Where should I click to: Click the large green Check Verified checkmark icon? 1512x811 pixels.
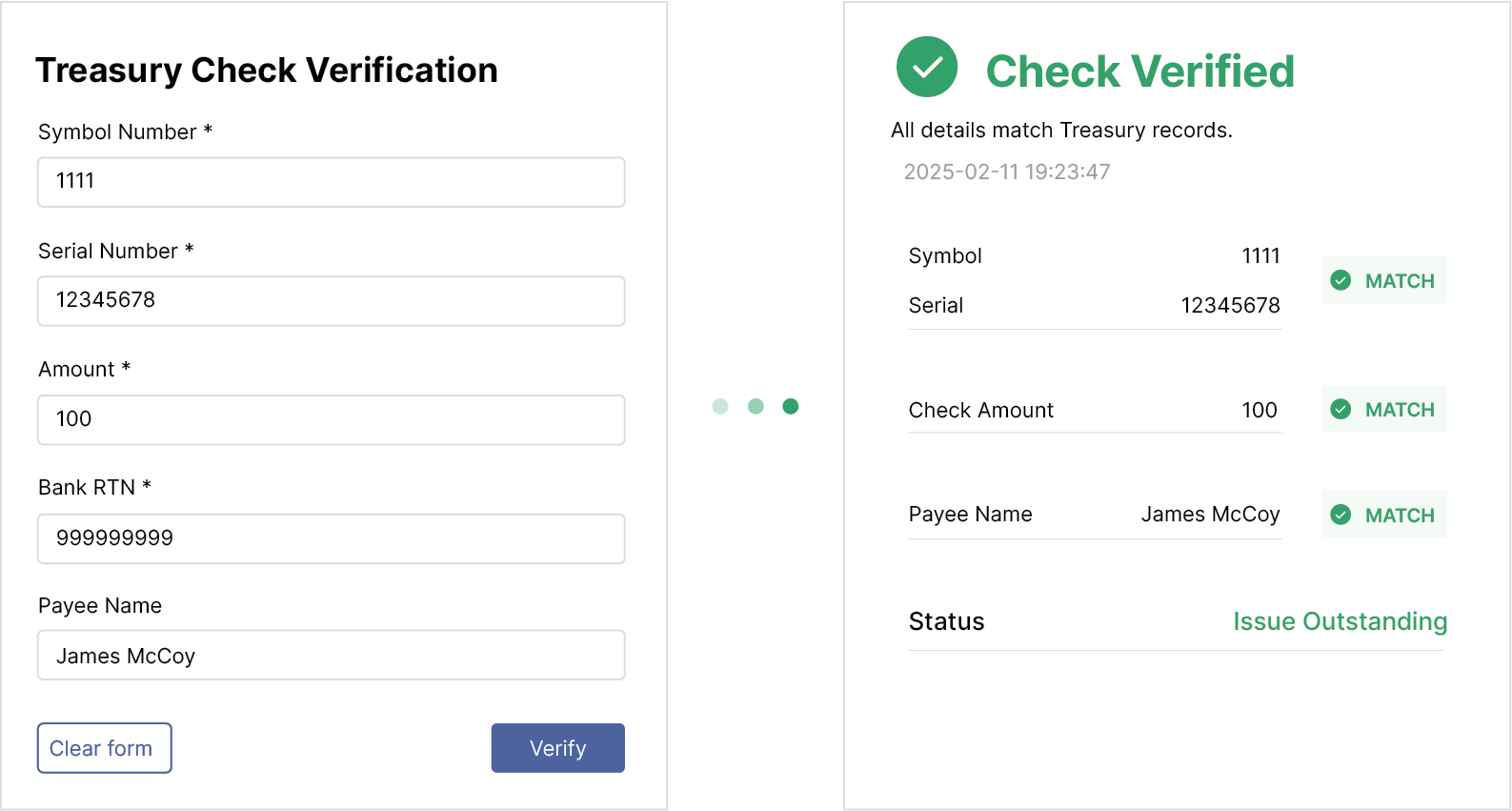(x=926, y=67)
